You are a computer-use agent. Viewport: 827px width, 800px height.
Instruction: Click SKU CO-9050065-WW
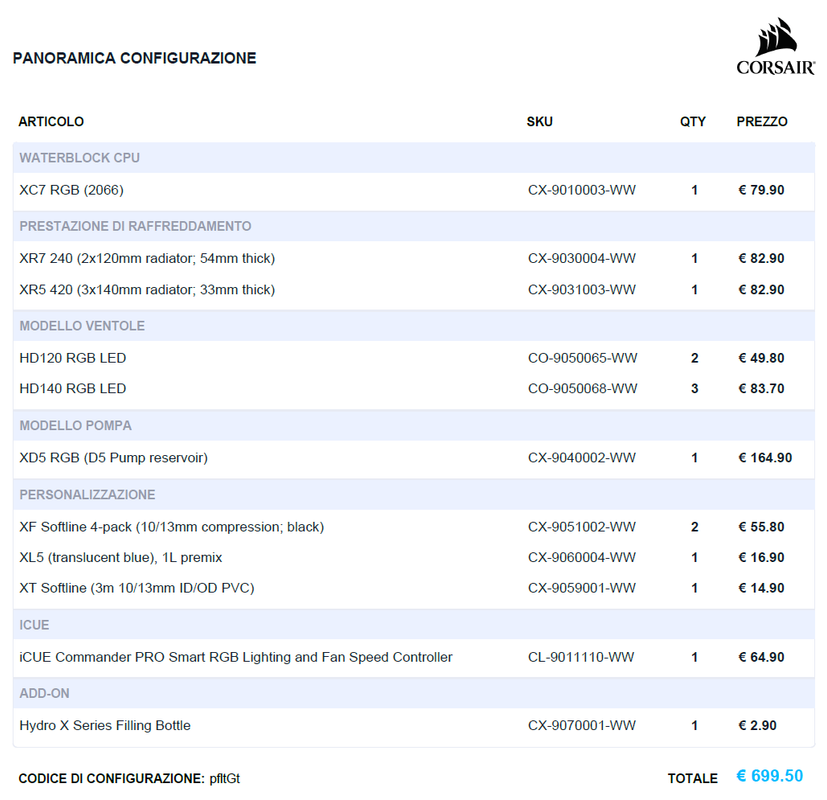(x=582, y=358)
